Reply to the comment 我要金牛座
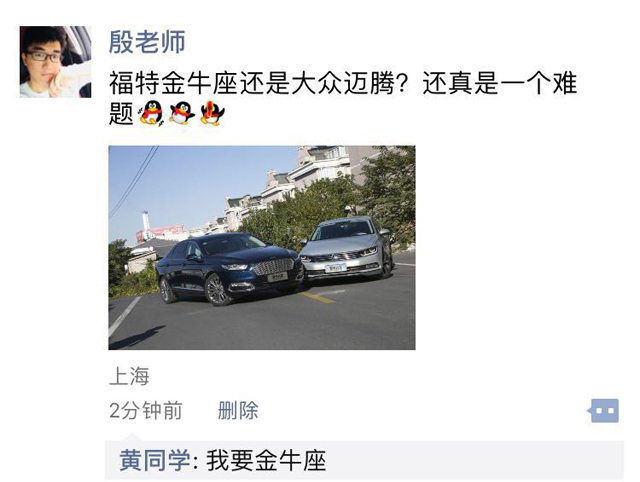The width and height of the screenshot is (640, 482). 266,460
